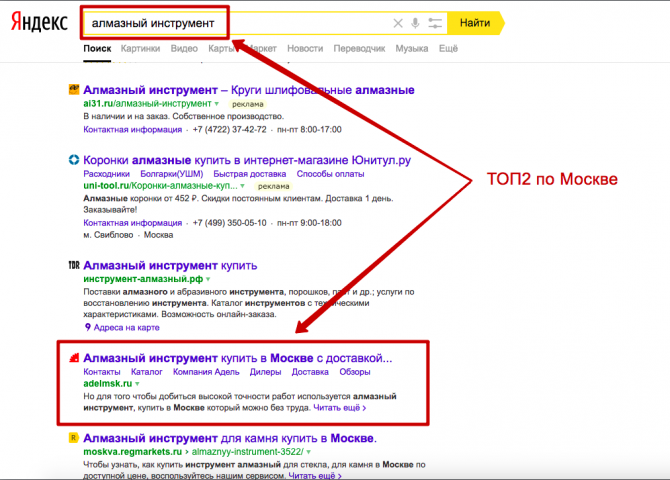
Task: Open the Способы оплаты sitelink
Action: point(330,174)
